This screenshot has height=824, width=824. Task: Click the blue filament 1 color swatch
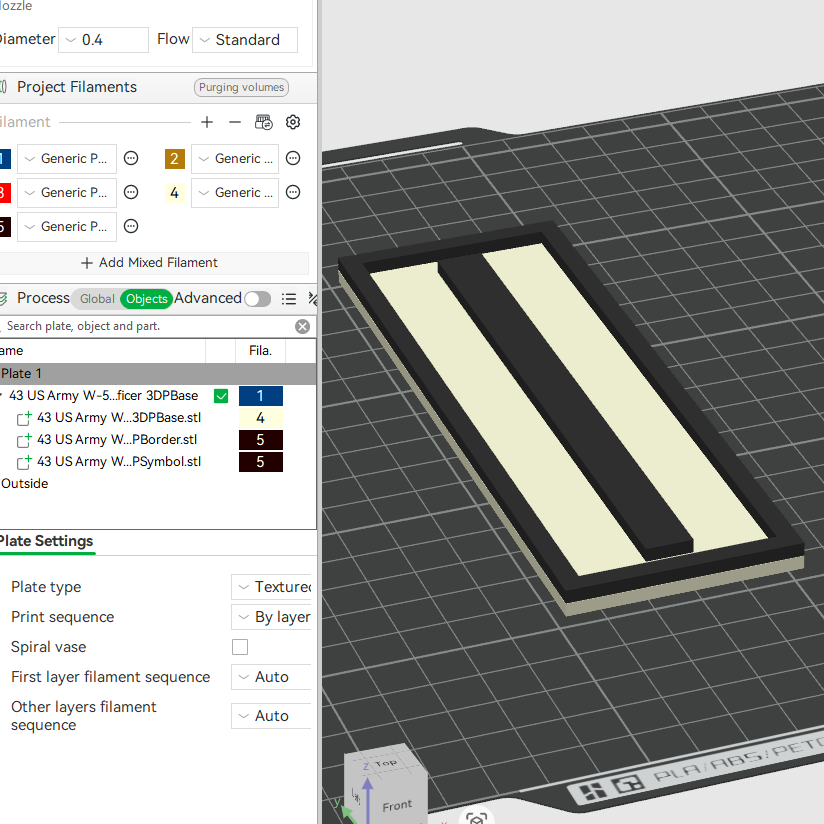tap(5, 159)
